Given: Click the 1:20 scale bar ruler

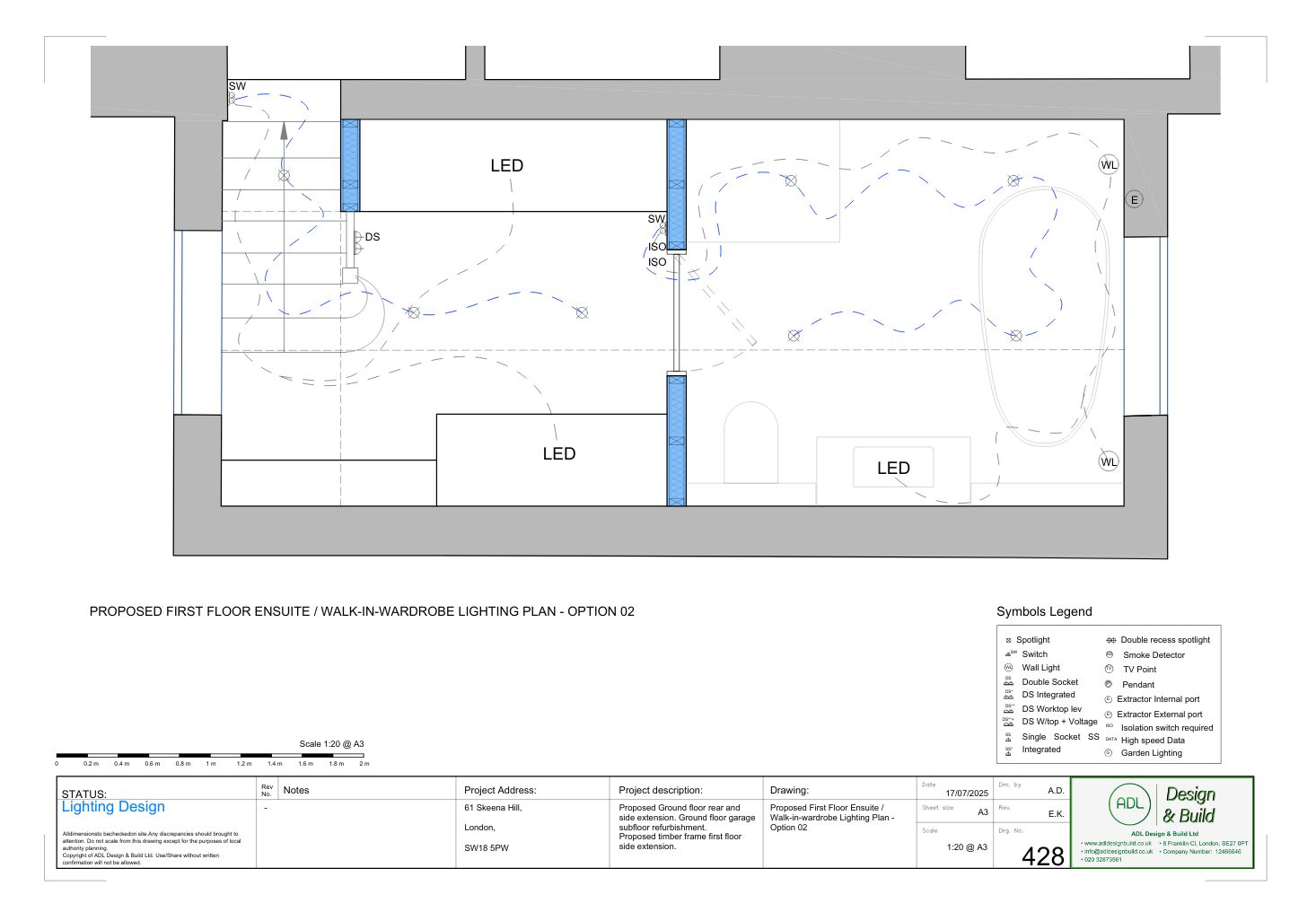Looking at the screenshot, I should 210,756.
